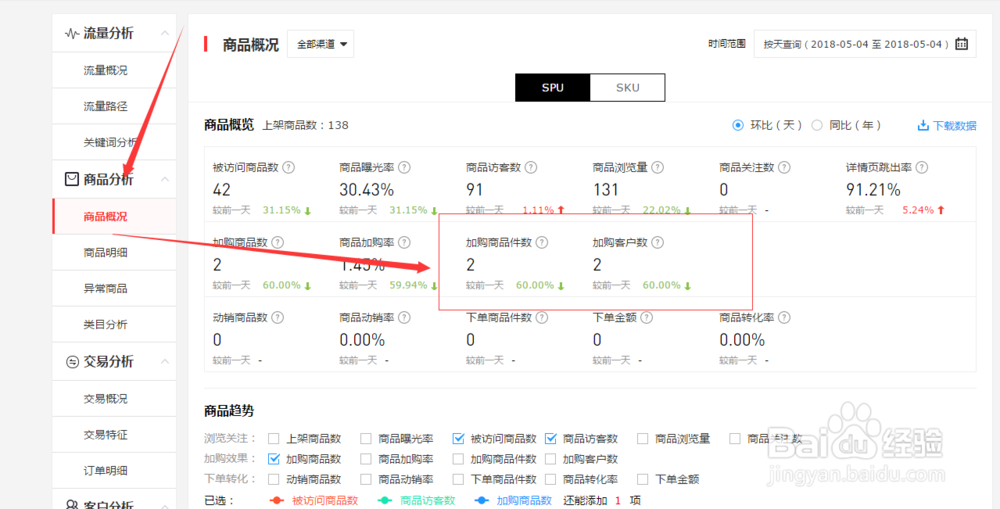Collapse the 交易分析 sidebar section
Viewport: 1000px width, 509px height.
pos(165,362)
